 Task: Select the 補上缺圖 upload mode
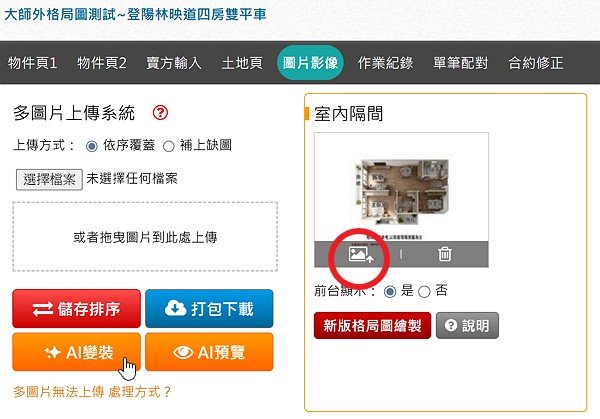(168, 146)
